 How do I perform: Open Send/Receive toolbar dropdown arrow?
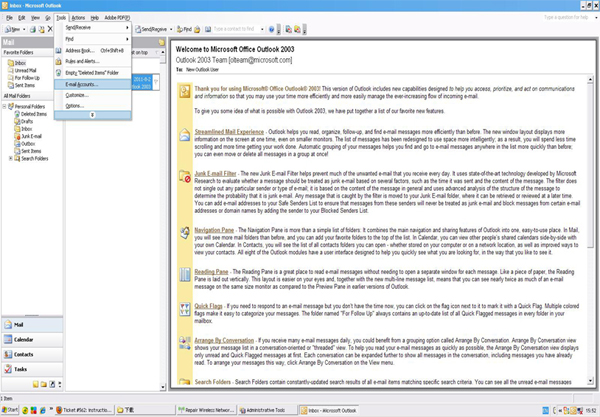171,29
